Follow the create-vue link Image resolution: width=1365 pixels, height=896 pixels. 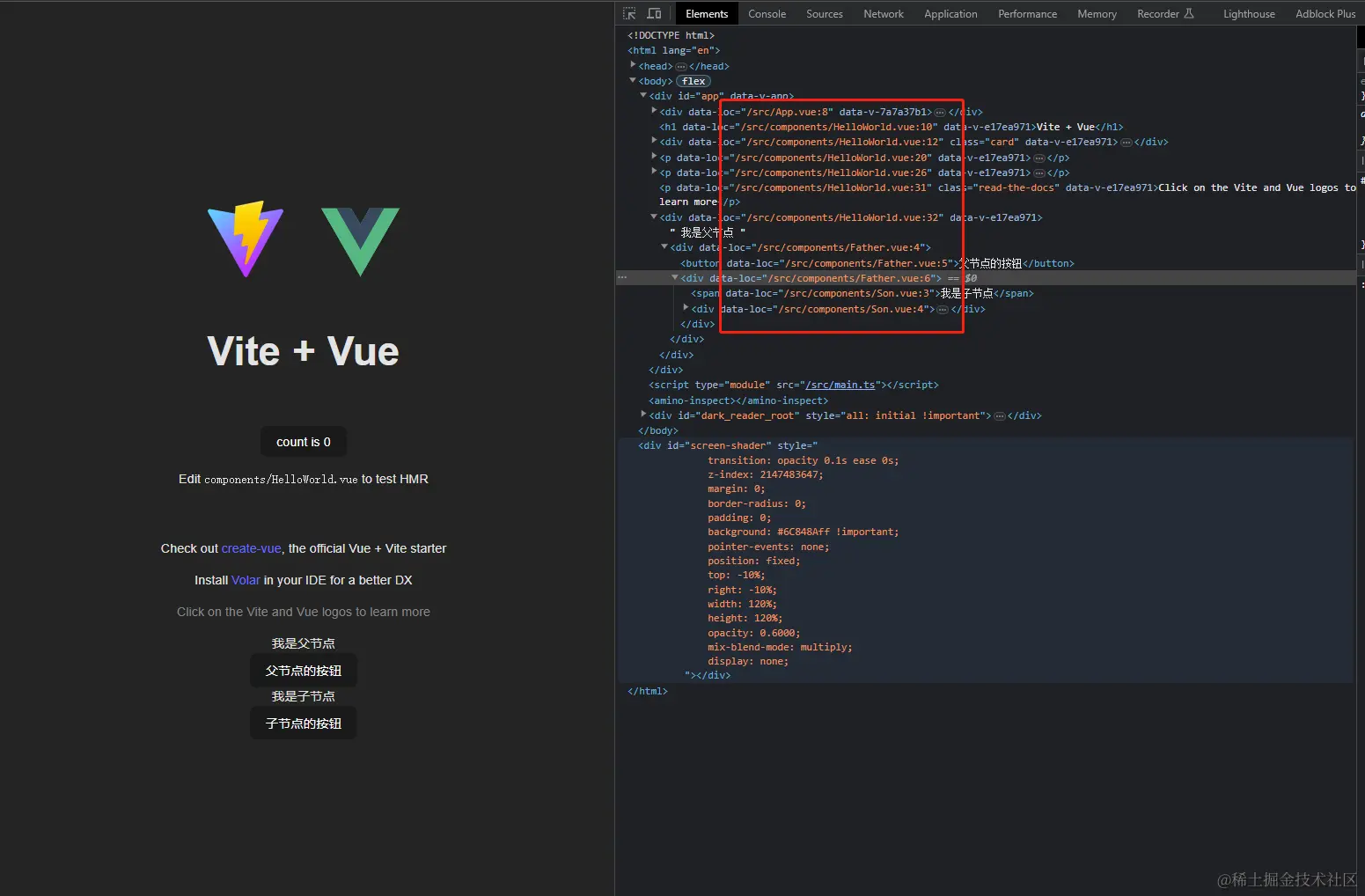[251, 548]
